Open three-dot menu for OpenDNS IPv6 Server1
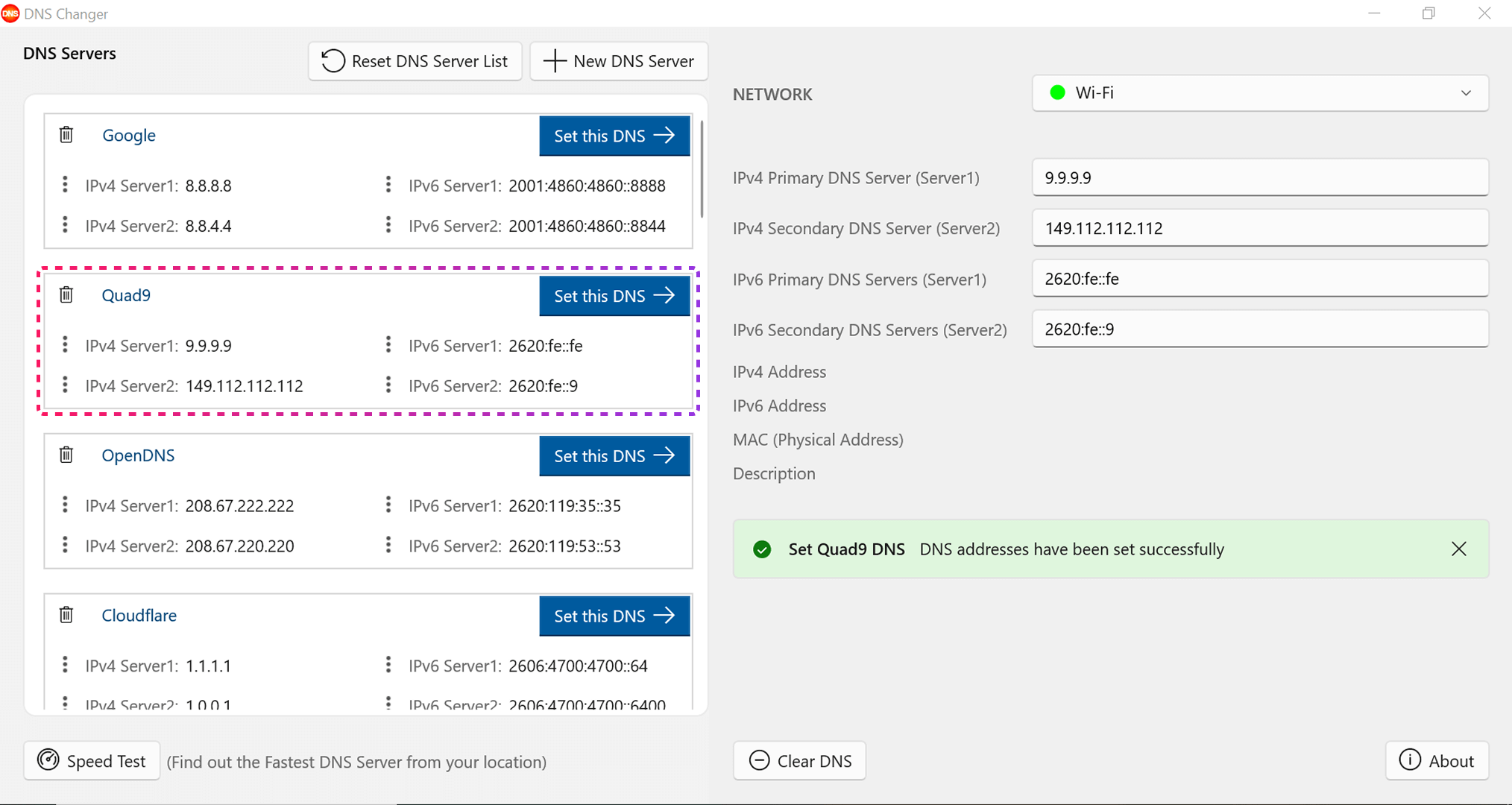The width and height of the screenshot is (1512, 805). 388,505
